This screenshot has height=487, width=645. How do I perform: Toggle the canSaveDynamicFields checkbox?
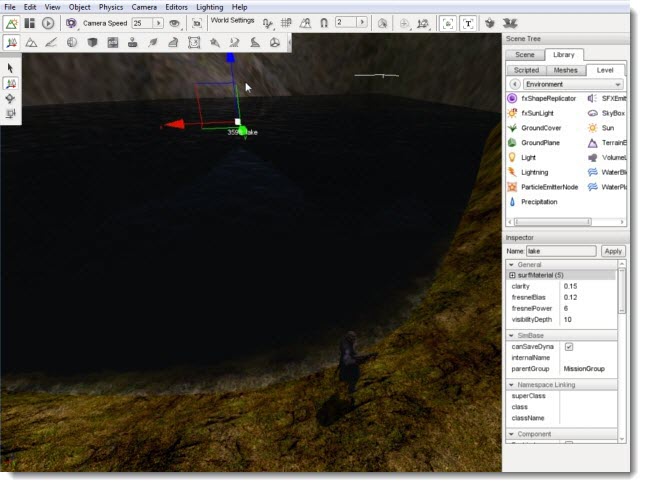click(568, 347)
